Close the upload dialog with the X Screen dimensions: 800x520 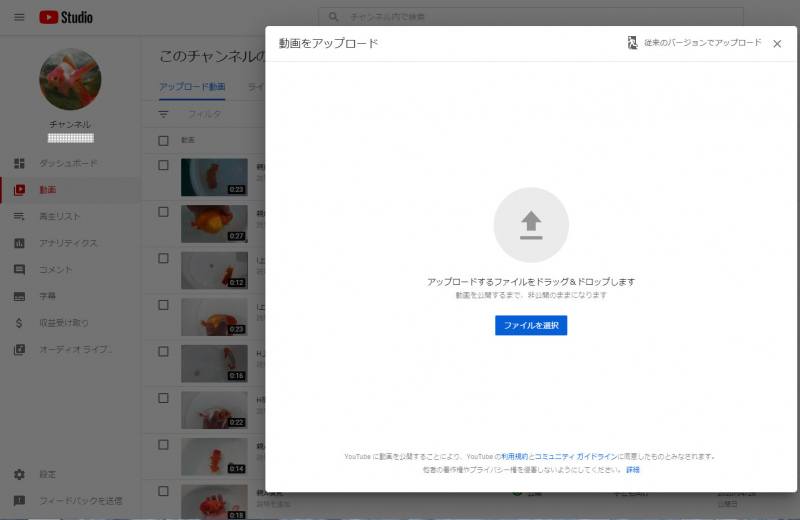click(777, 44)
